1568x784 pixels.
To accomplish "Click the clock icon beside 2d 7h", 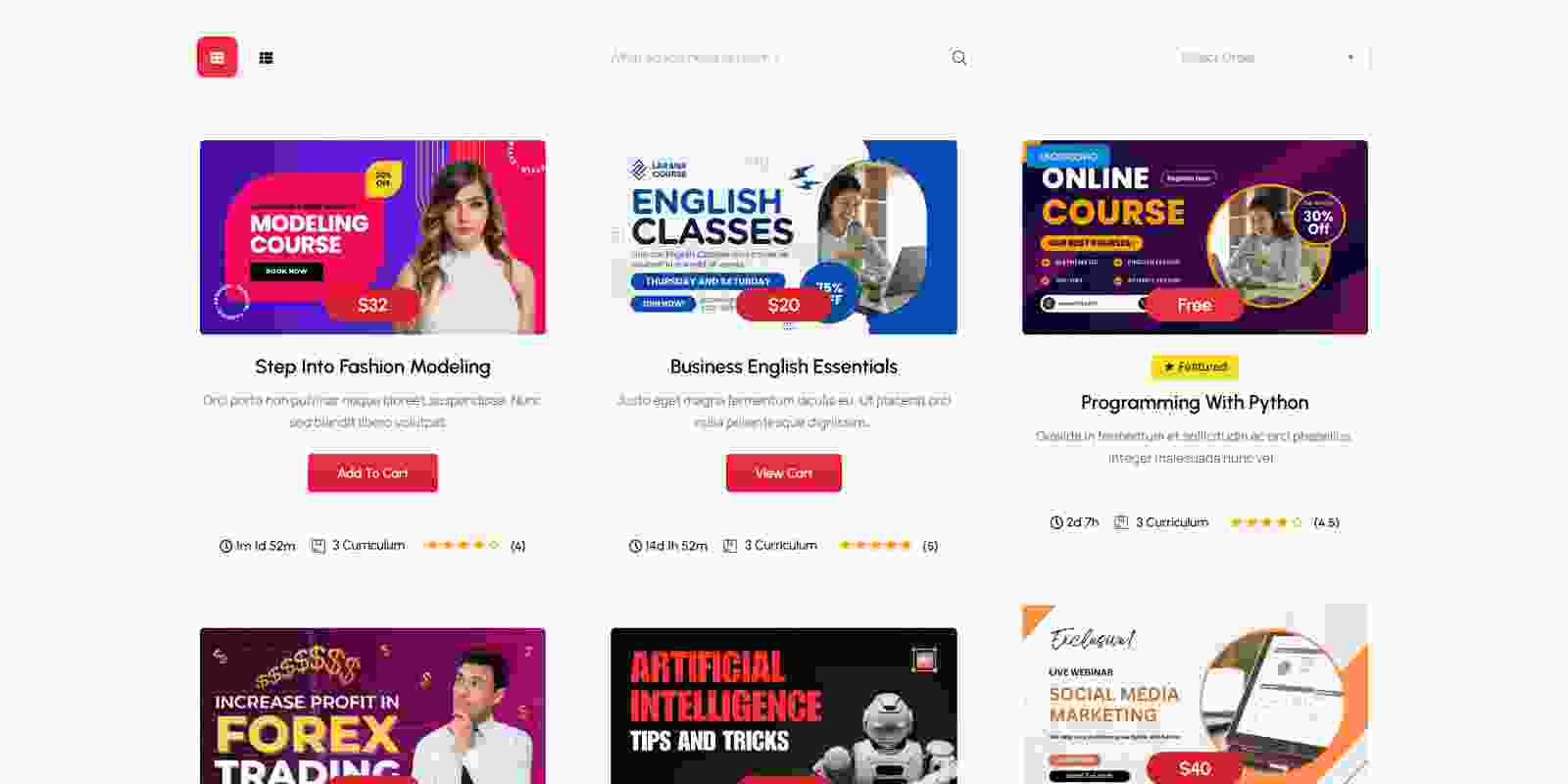I will click(1056, 522).
